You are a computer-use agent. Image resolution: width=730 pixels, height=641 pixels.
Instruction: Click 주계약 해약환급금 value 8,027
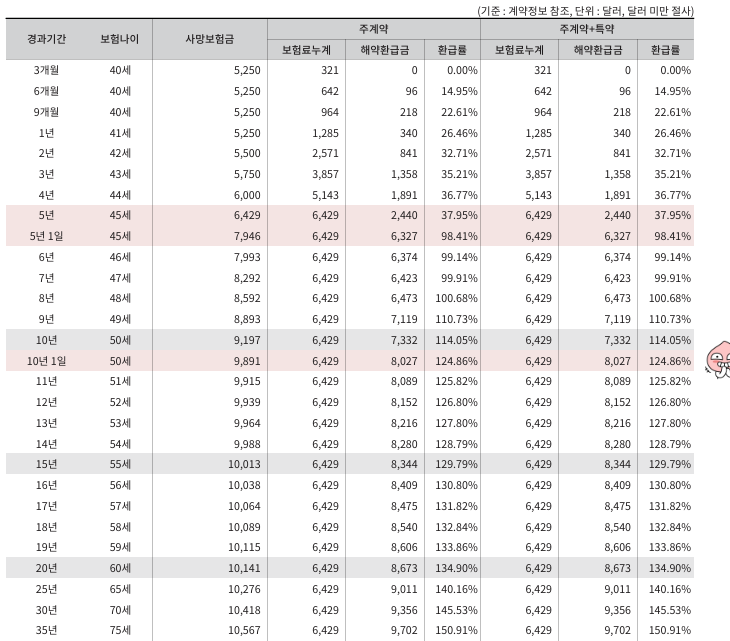point(404,361)
